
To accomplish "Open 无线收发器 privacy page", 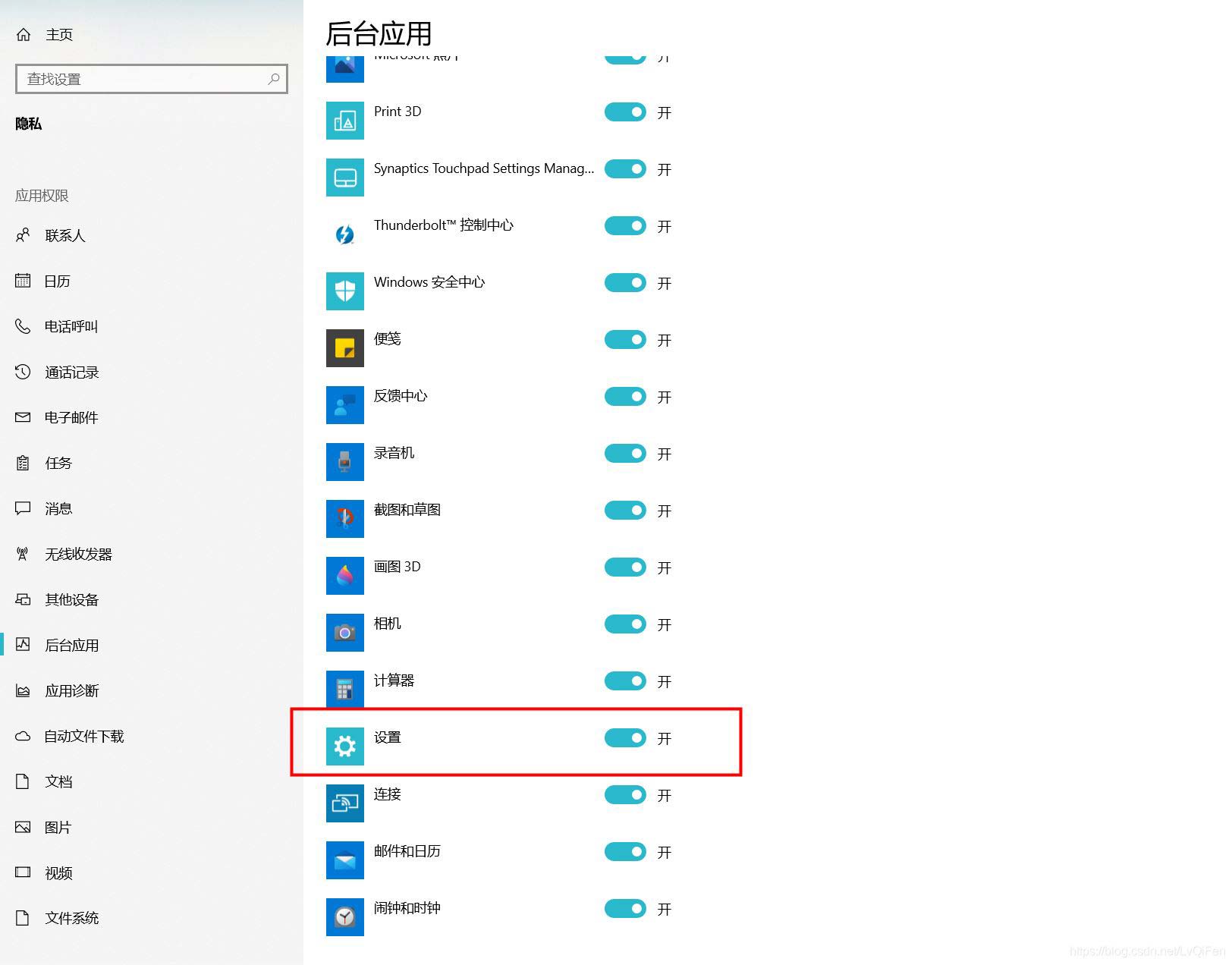I will pyautogui.click(x=152, y=555).
